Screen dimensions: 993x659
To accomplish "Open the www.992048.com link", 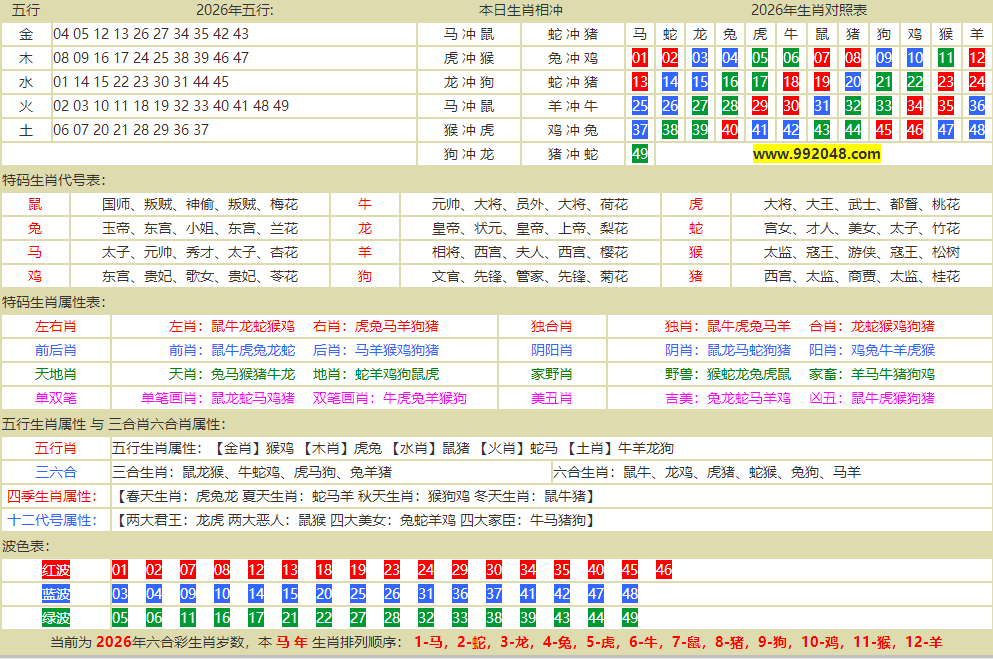I will click(x=816, y=154).
